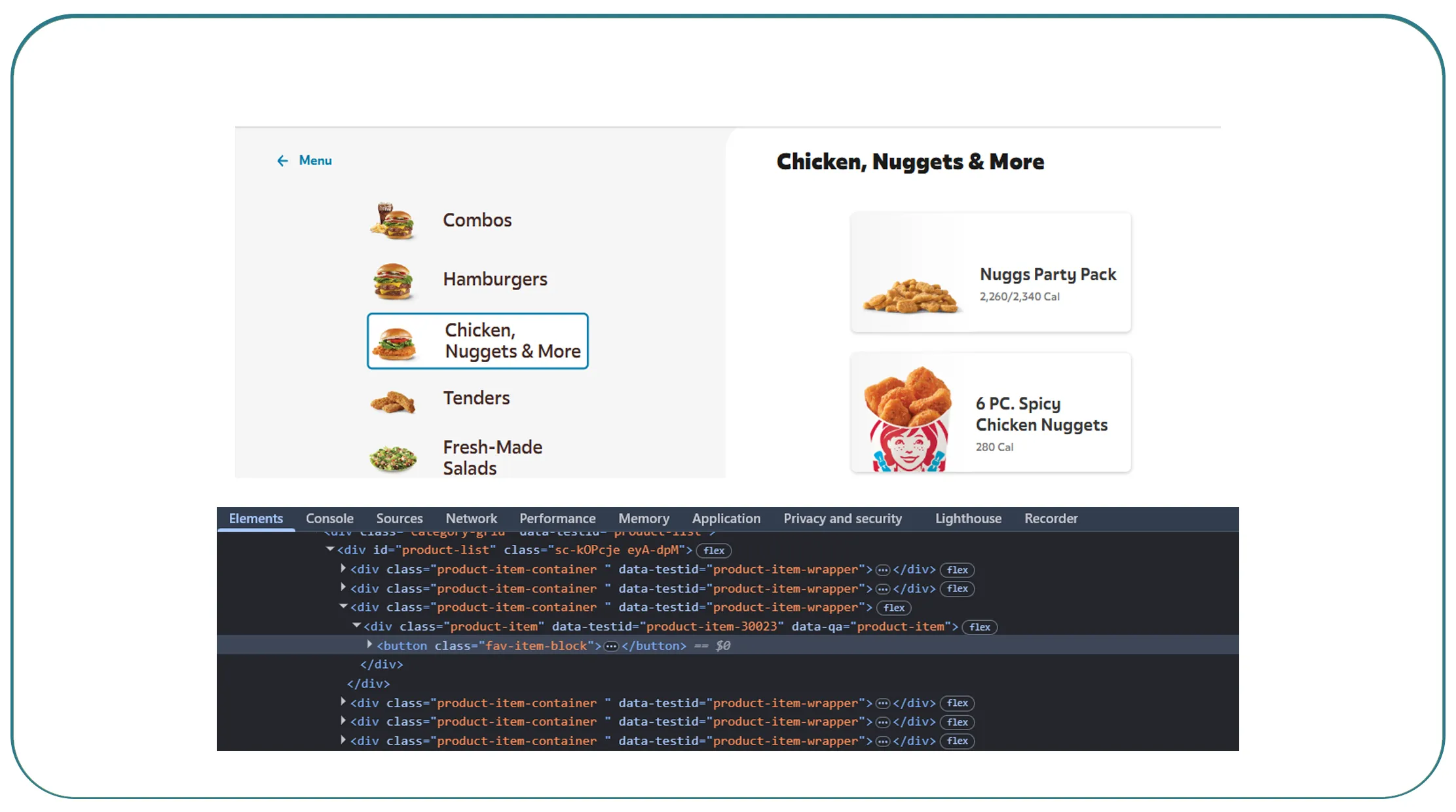Open the Network tab in DevTools
Screen dimensions: 1456x812
[471, 518]
